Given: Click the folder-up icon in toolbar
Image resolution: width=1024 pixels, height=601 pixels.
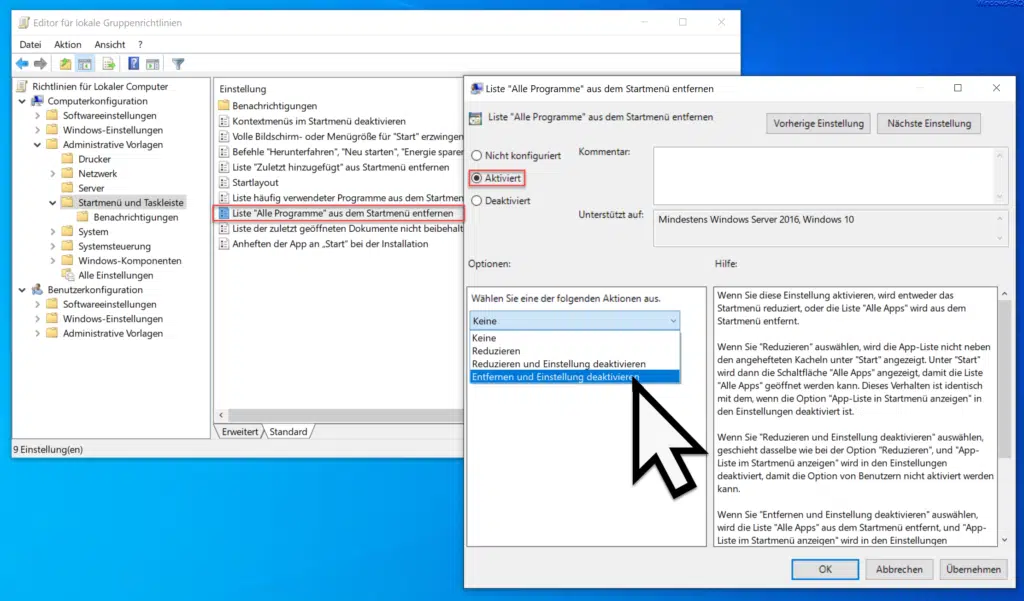Looking at the screenshot, I should (x=66, y=64).
